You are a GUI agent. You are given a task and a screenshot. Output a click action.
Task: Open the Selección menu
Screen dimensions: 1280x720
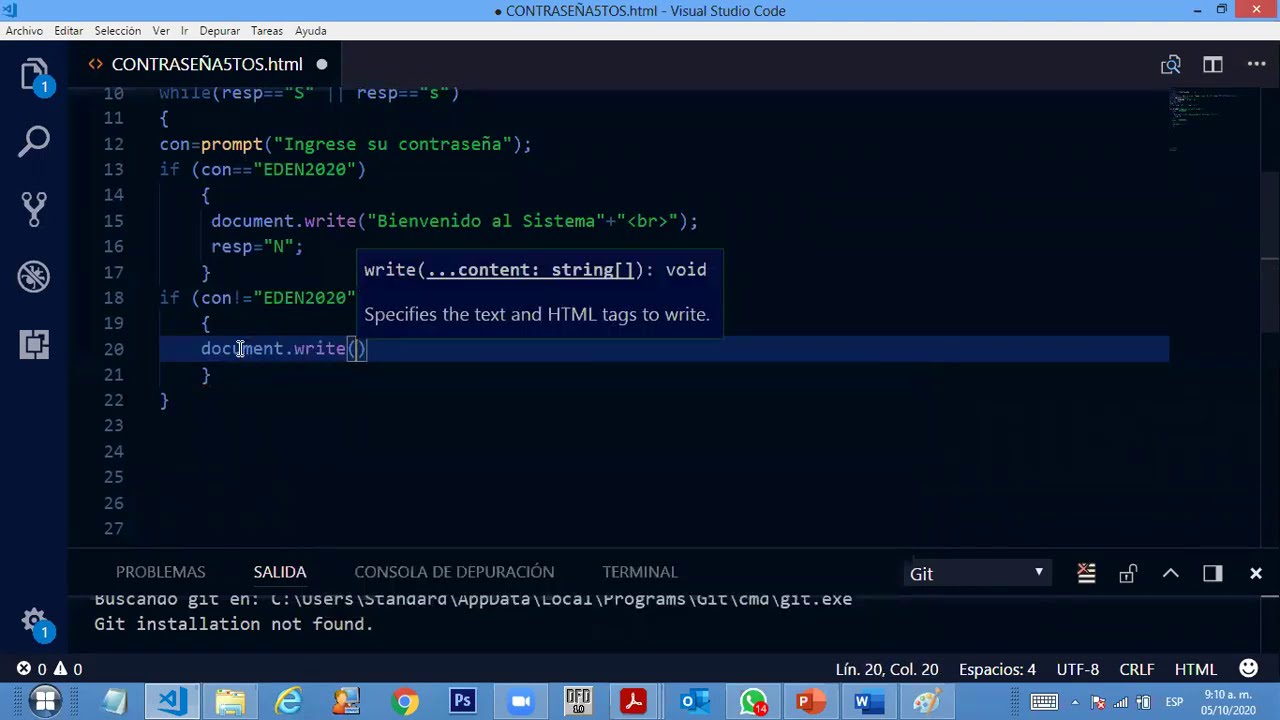pyautogui.click(x=117, y=31)
